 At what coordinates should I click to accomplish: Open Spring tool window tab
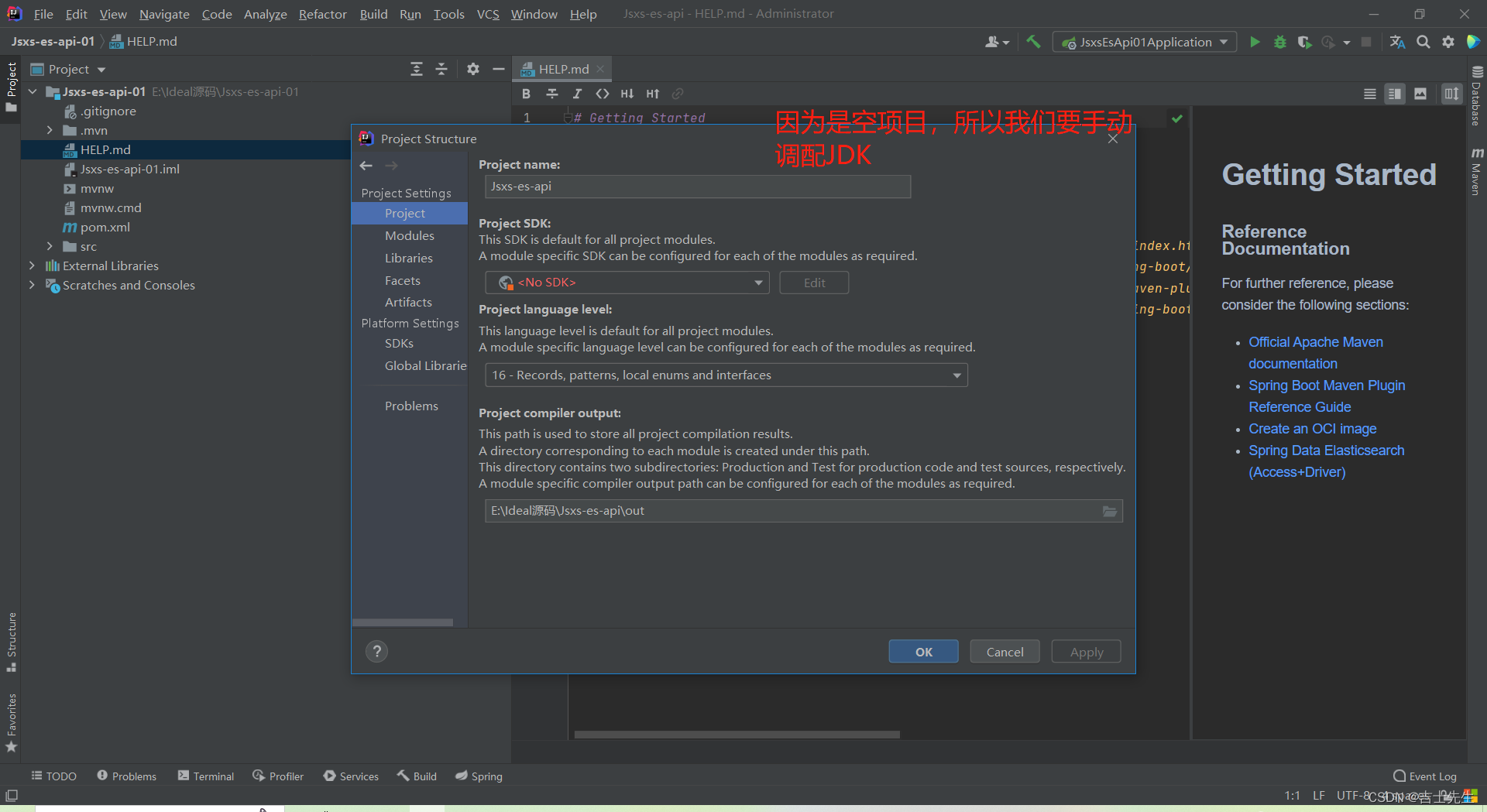point(479,776)
